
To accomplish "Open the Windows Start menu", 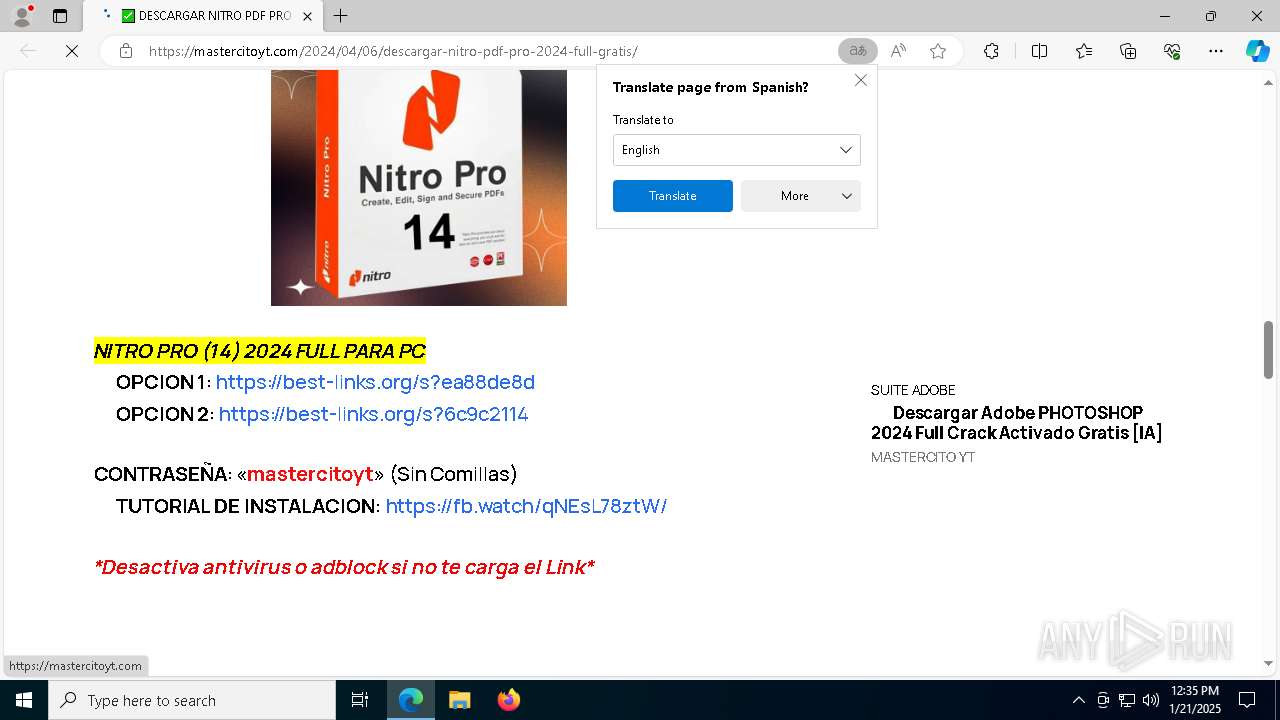I will [24, 700].
